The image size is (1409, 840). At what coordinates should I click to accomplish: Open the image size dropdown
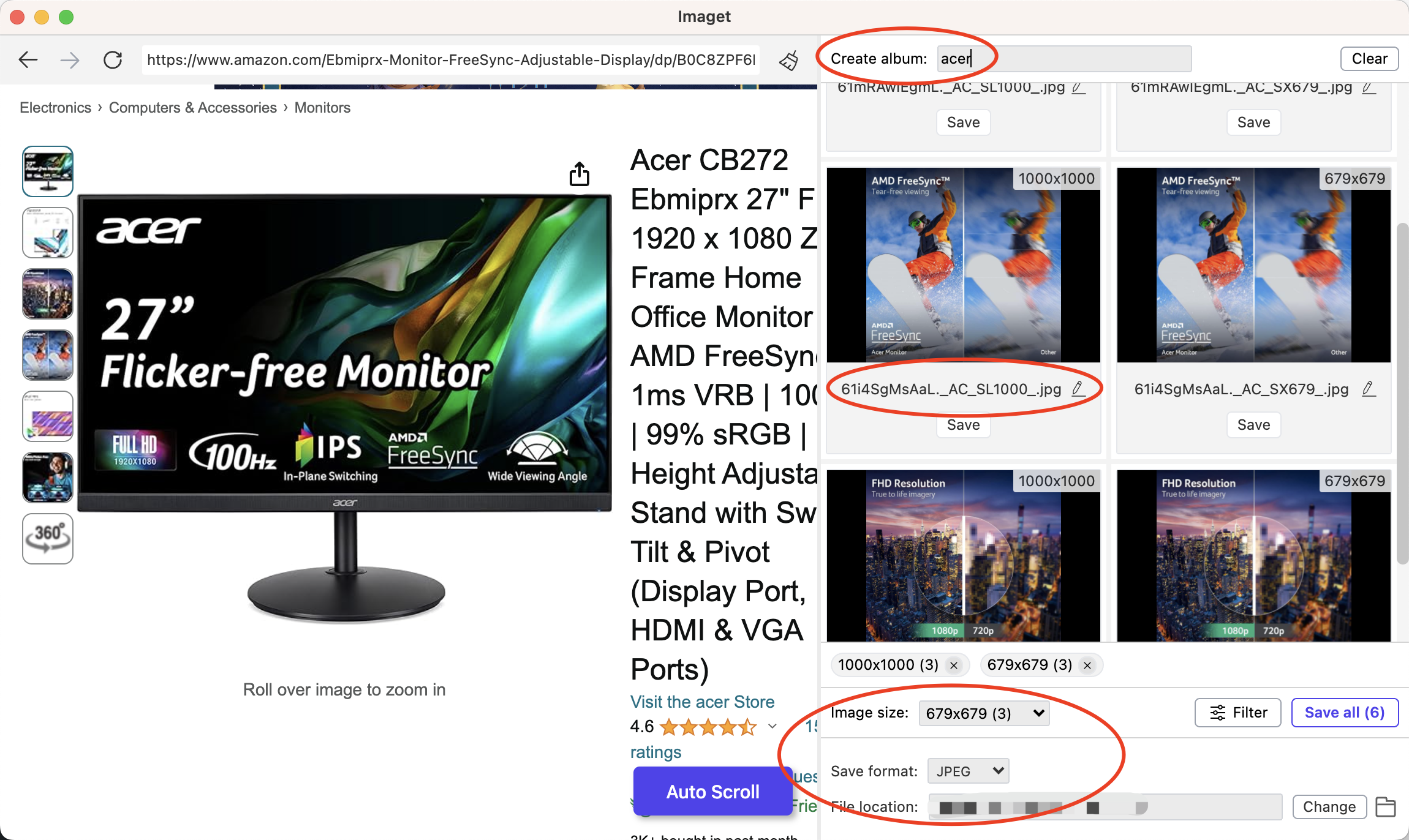coord(983,713)
